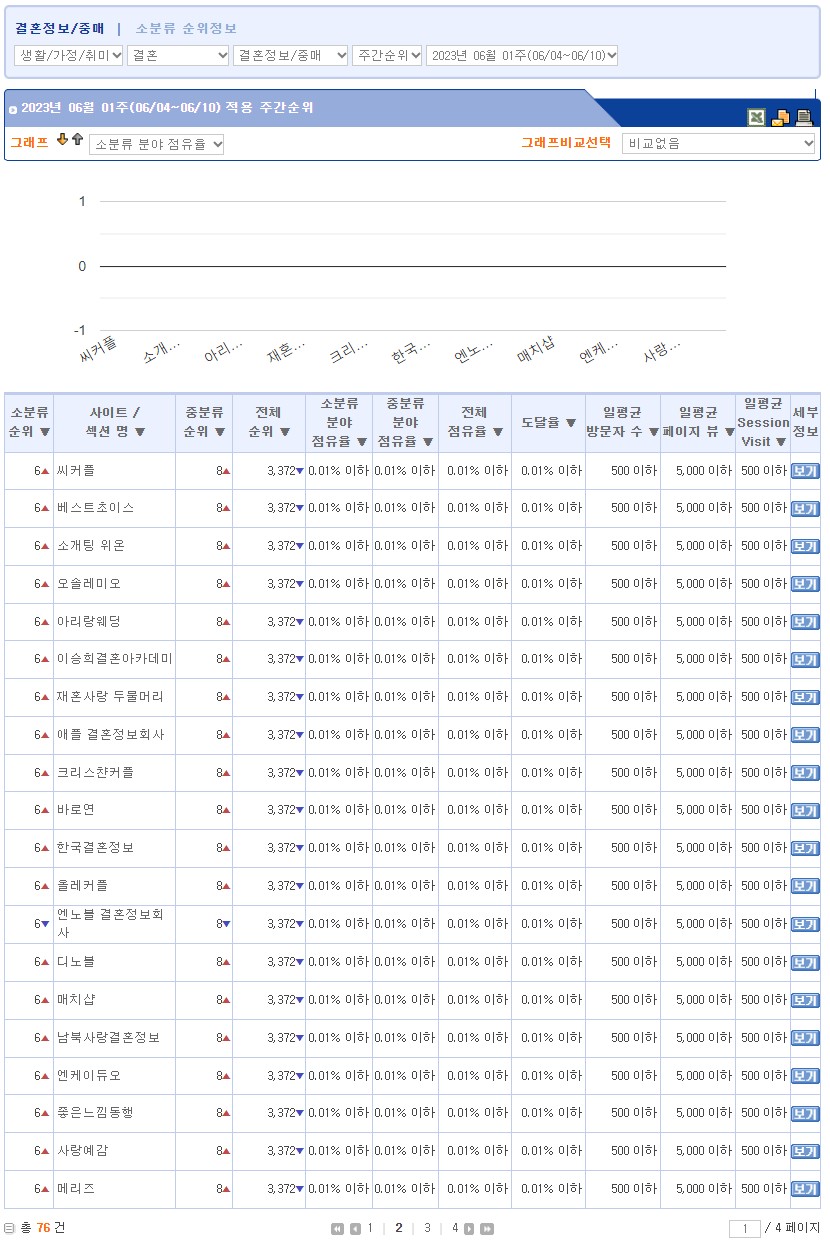
Task: Open the week date range dropdown
Action: click(522, 55)
